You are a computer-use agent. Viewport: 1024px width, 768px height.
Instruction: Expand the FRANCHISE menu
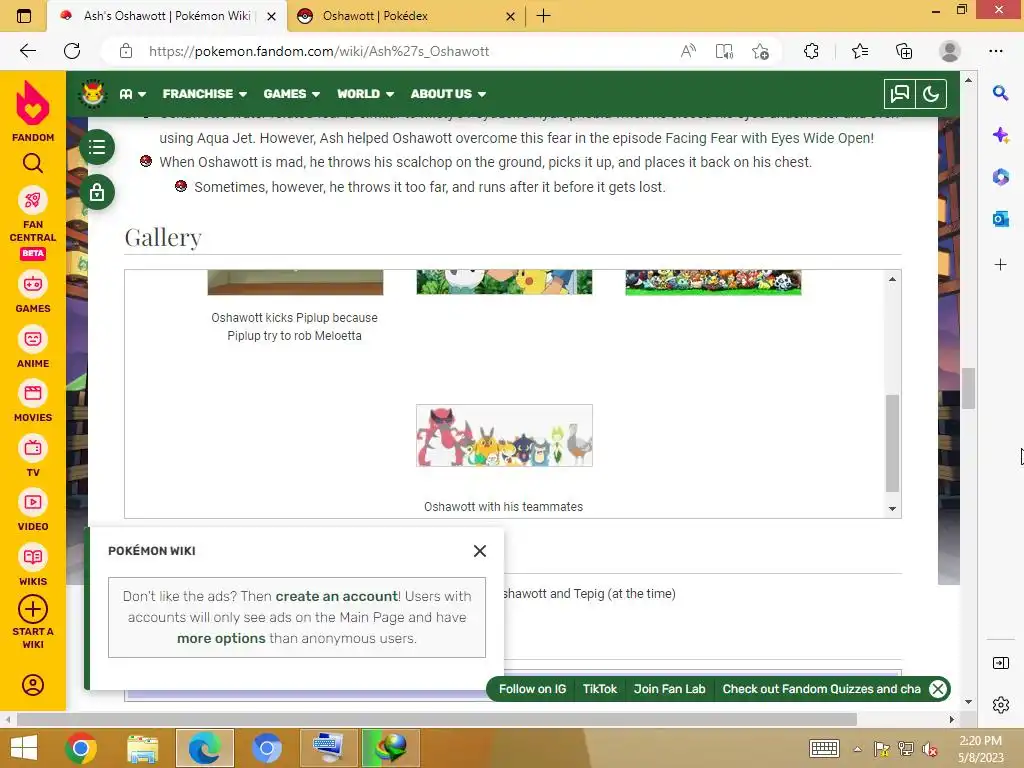coord(204,94)
